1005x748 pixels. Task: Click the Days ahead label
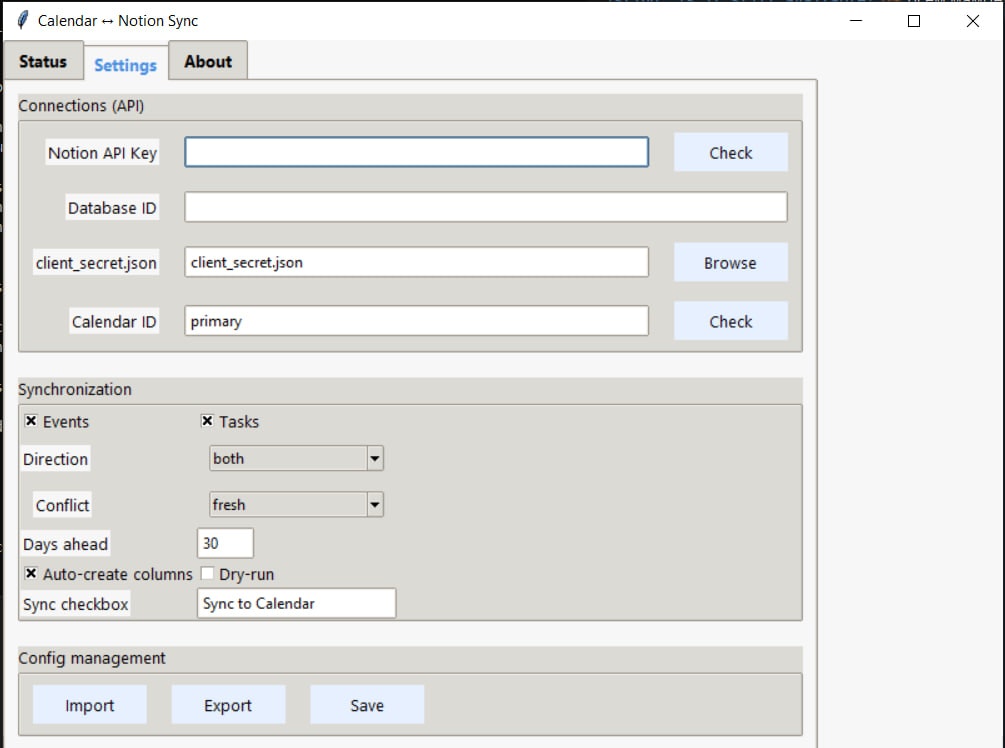[65, 544]
